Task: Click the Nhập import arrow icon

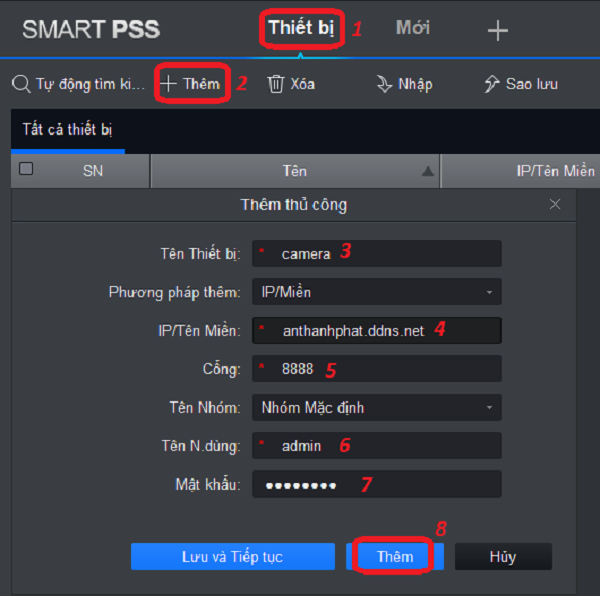Action: click(x=384, y=84)
